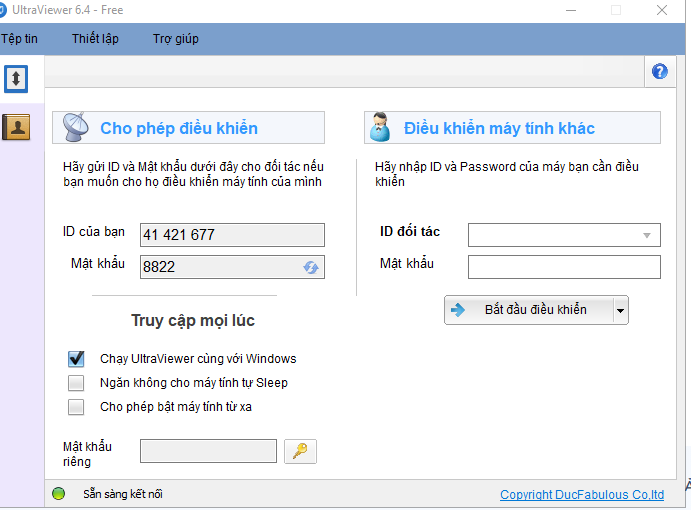
Task: Click the Sẵn sàng kết nối status text
Action: coord(123,494)
